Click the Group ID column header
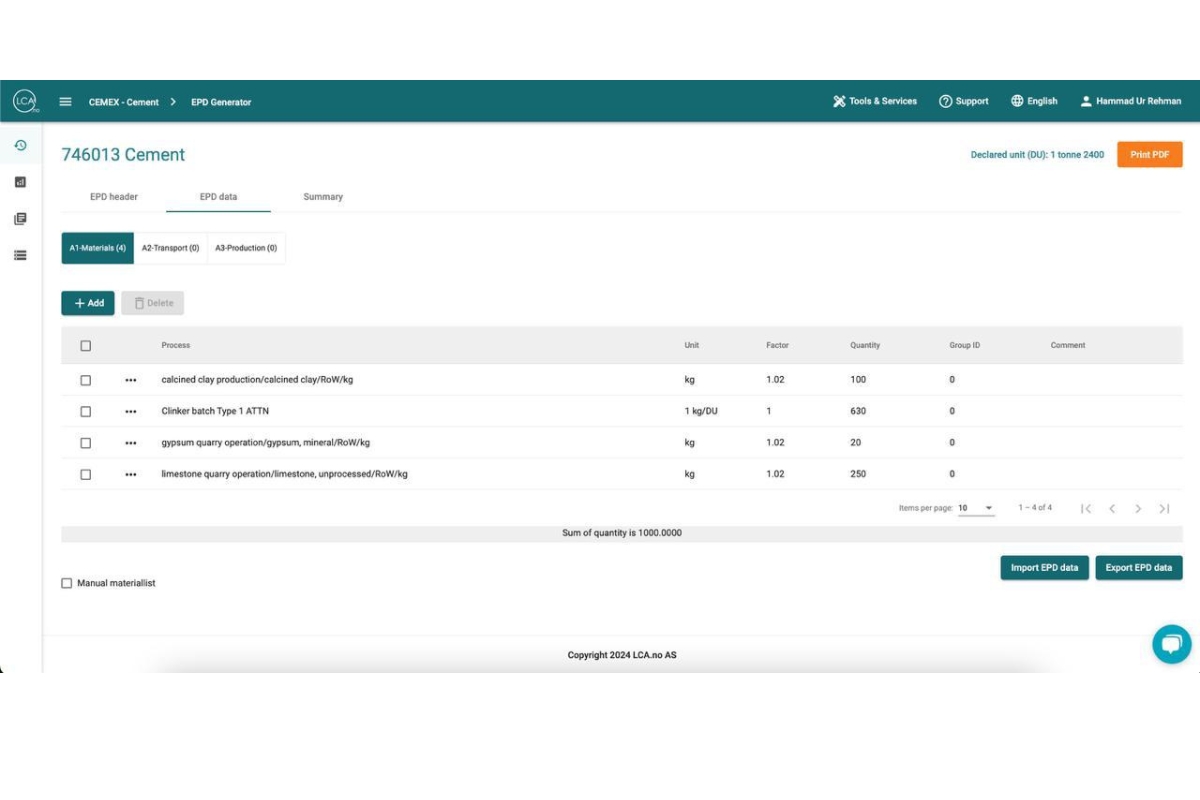 (964, 346)
